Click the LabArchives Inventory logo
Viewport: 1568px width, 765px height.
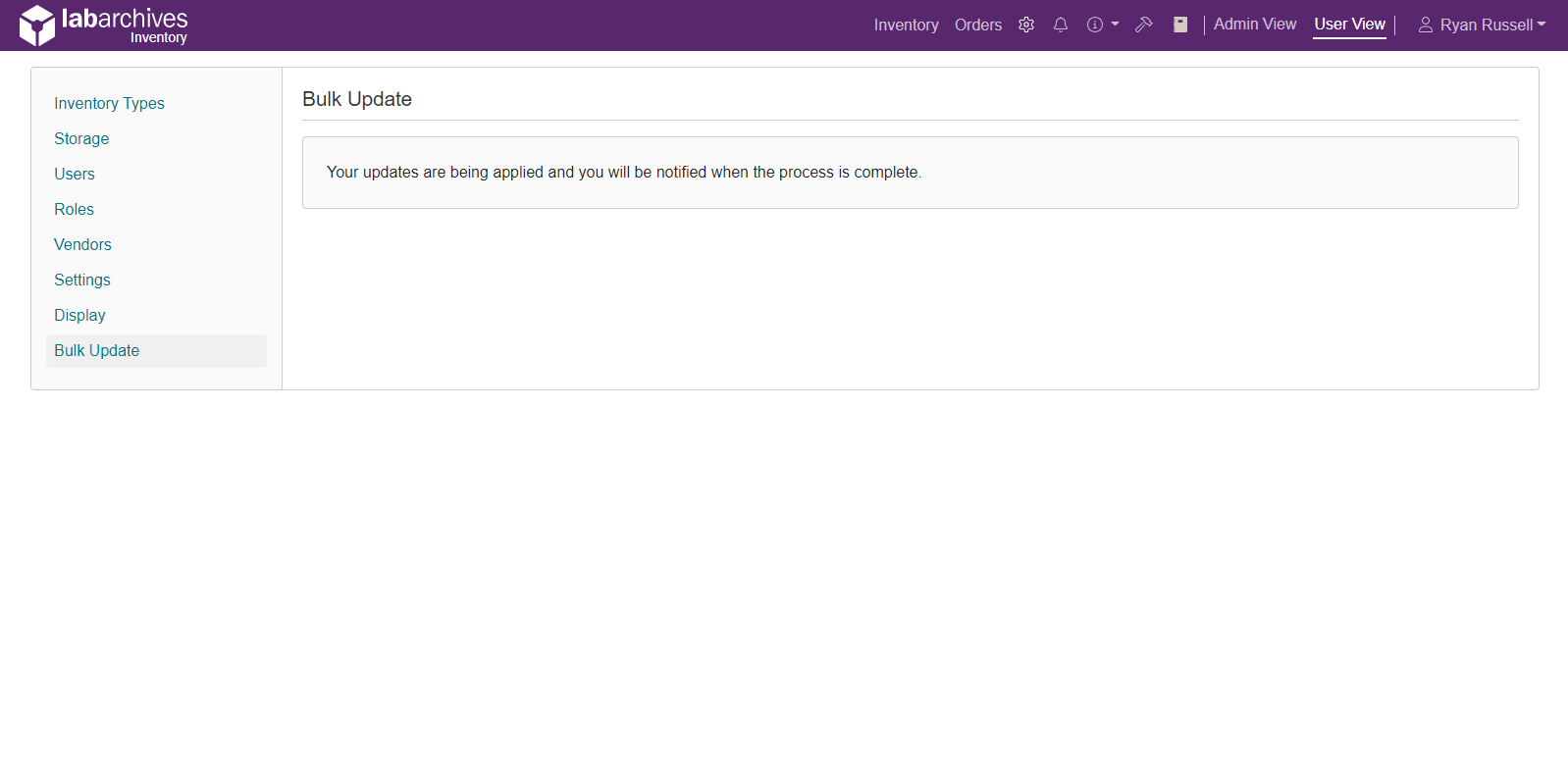(103, 25)
